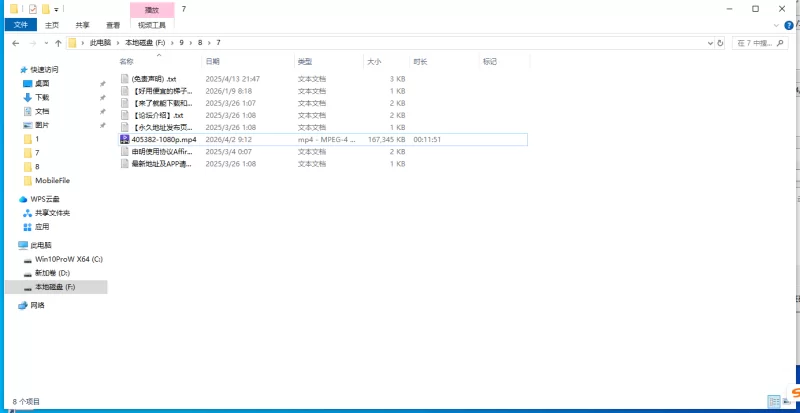Viewport: 800px width, 413px height.
Task: Open WPS云盘 cloud icon in sidebar
Action: [24, 199]
